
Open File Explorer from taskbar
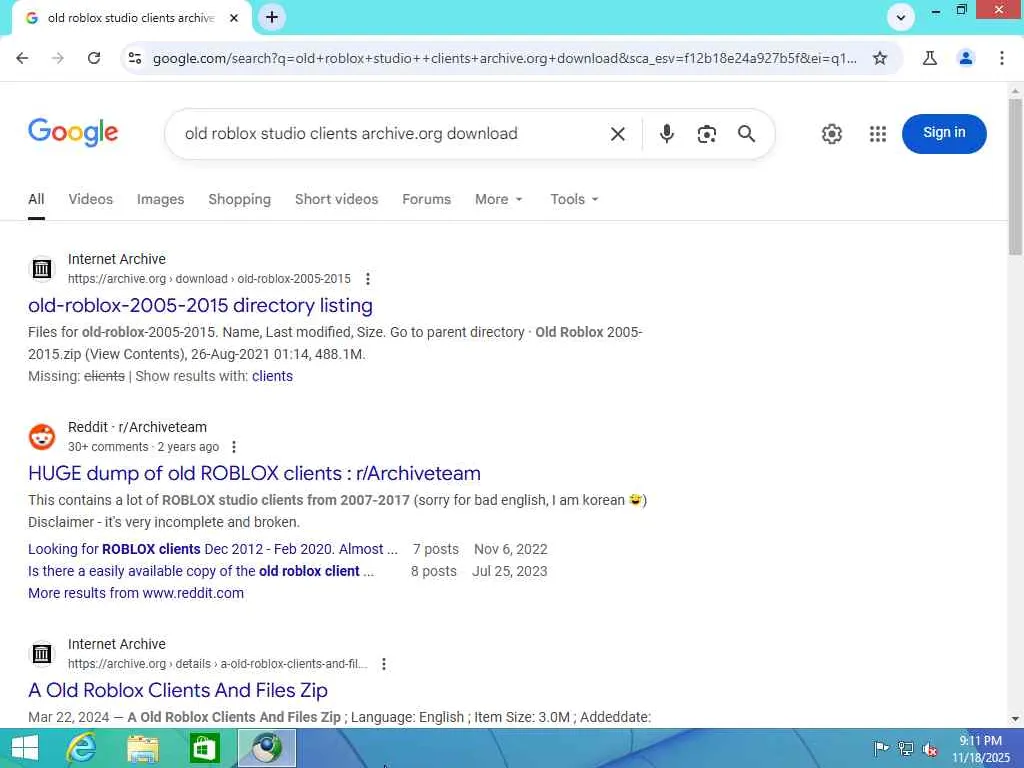(x=142, y=748)
